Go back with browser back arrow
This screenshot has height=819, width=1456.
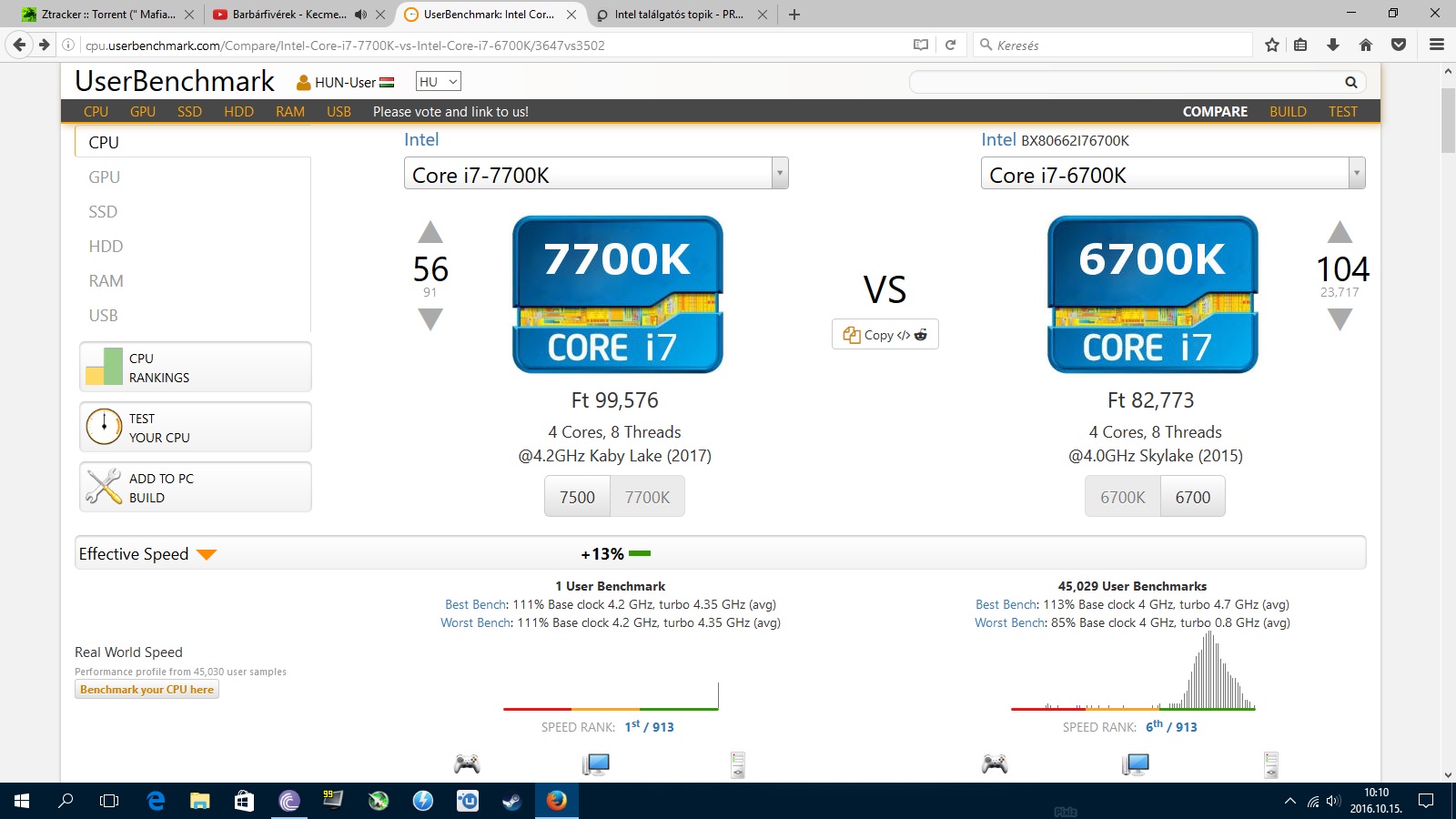click(x=19, y=45)
